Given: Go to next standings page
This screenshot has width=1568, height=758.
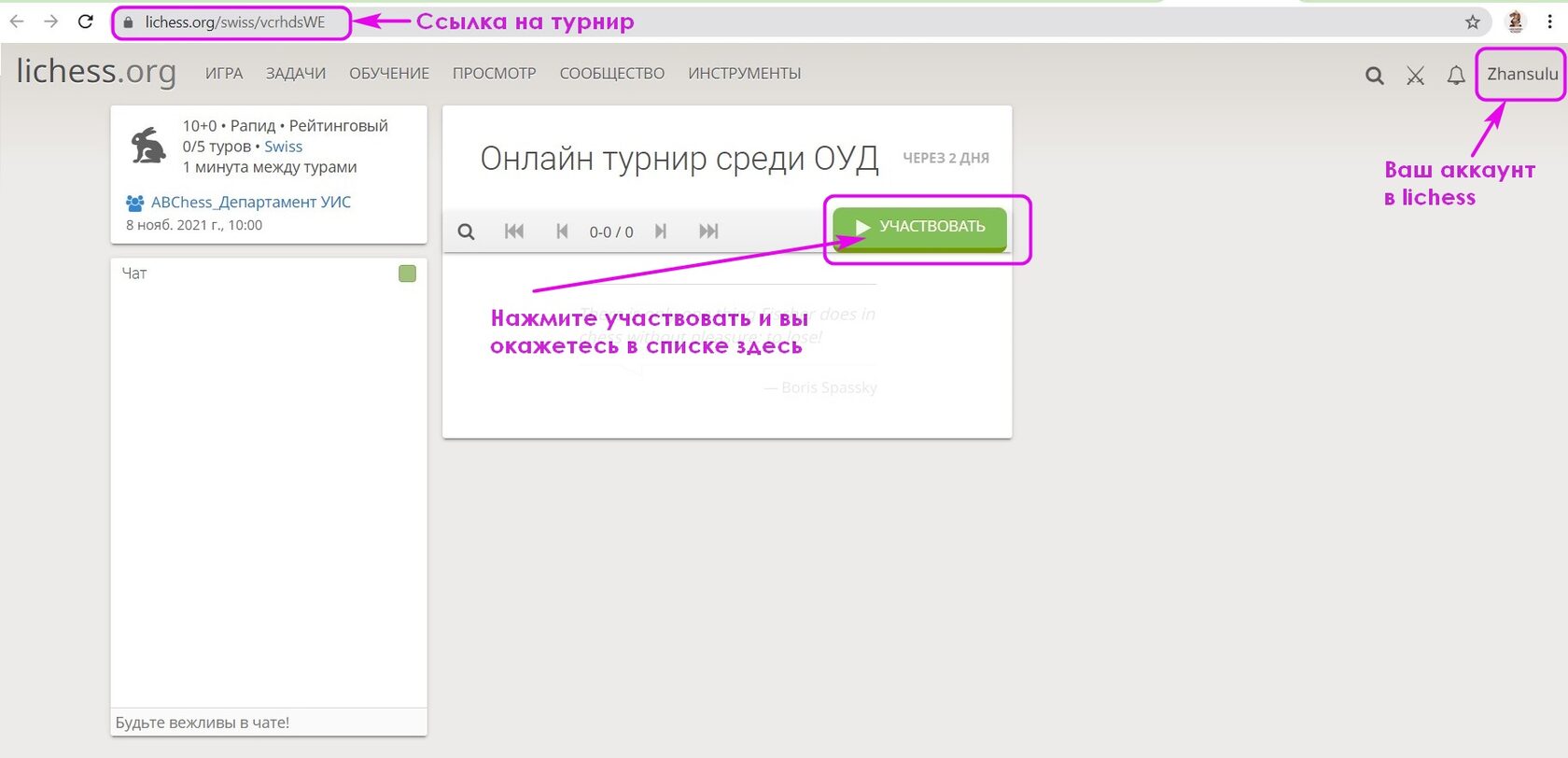Looking at the screenshot, I should pyautogui.click(x=661, y=232).
